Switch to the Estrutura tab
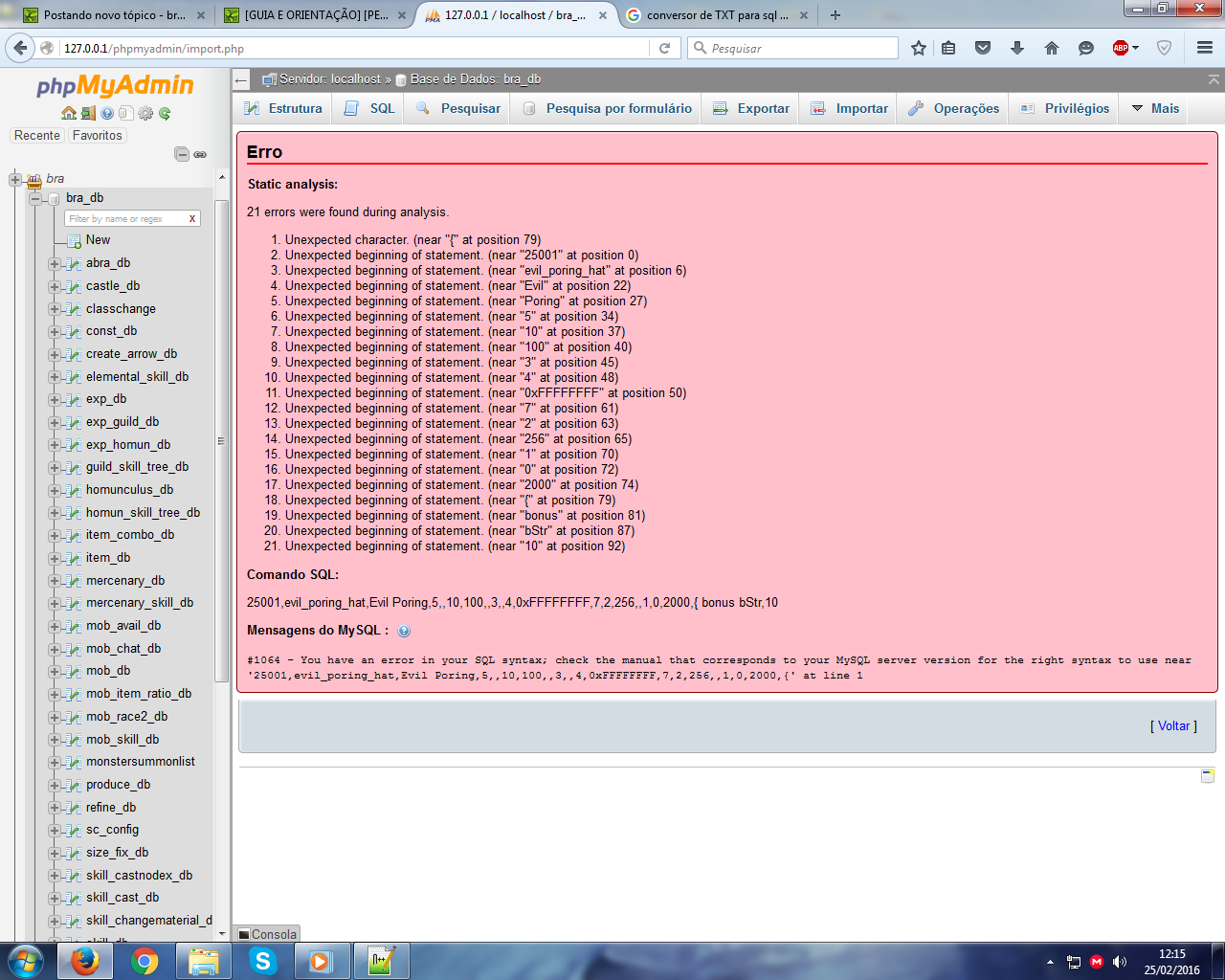This screenshot has width=1225, height=980. click(282, 108)
